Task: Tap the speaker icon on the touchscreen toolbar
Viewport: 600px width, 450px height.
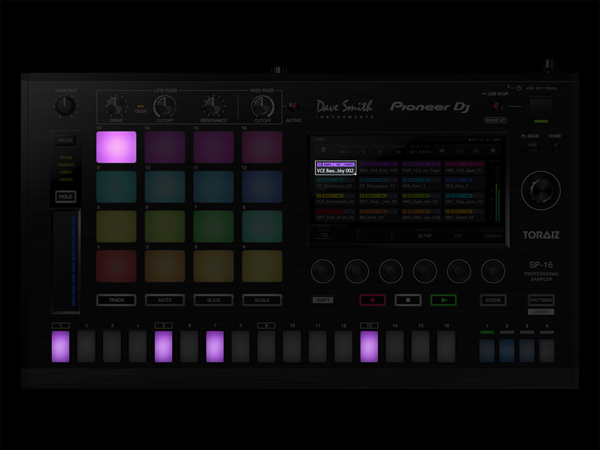Action: click(x=442, y=150)
